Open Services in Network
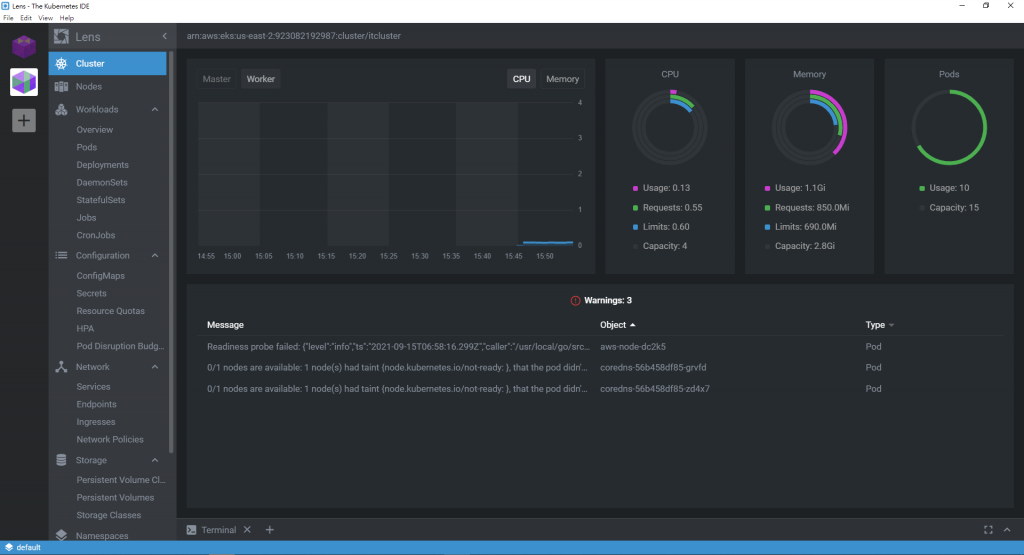Image resolution: width=1024 pixels, height=555 pixels. click(x=93, y=387)
